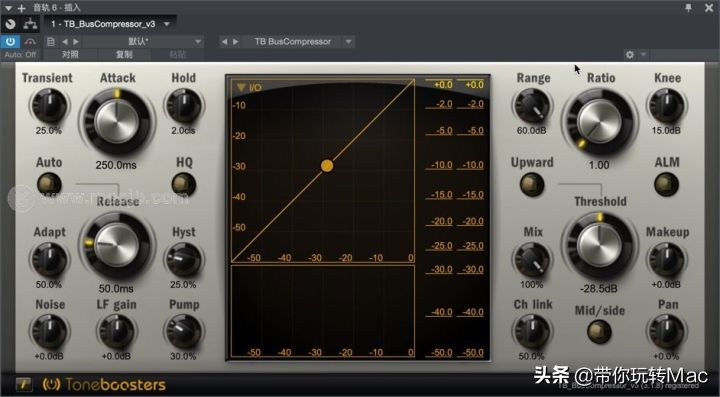The image size is (720, 397).
Task: Click the Pump knob
Action: tap(183, 331)
